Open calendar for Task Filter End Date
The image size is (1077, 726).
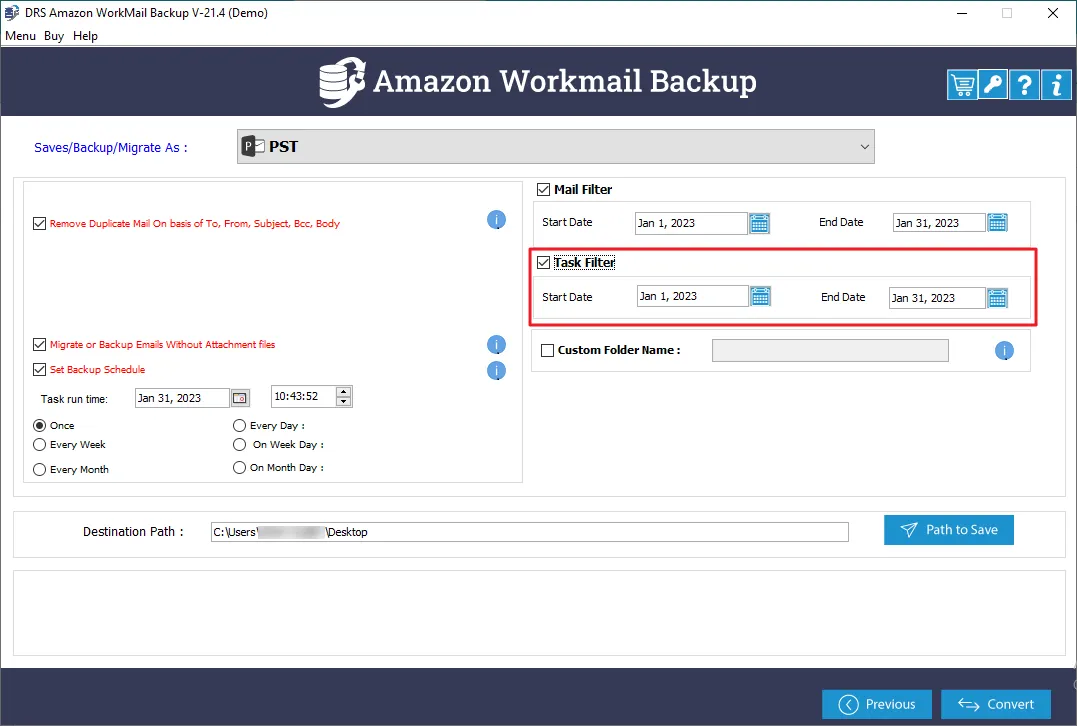click(x=997, y=298)
